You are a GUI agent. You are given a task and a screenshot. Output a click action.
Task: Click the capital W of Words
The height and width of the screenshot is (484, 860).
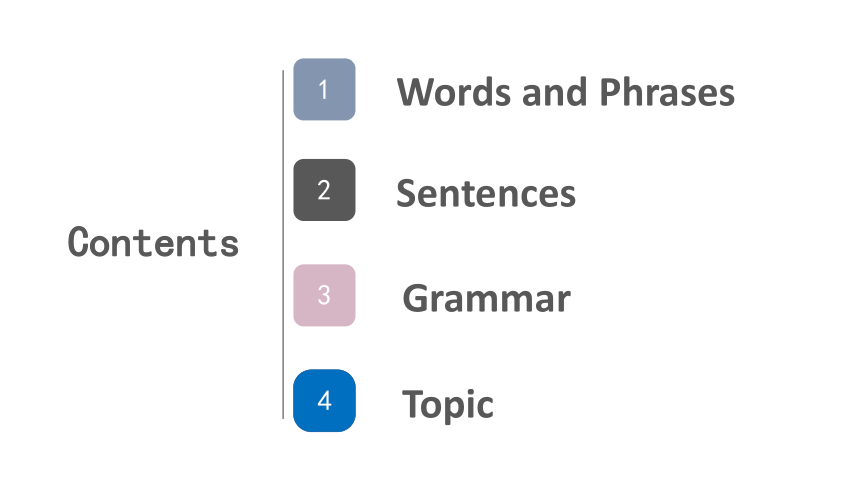tap(417, 92)
